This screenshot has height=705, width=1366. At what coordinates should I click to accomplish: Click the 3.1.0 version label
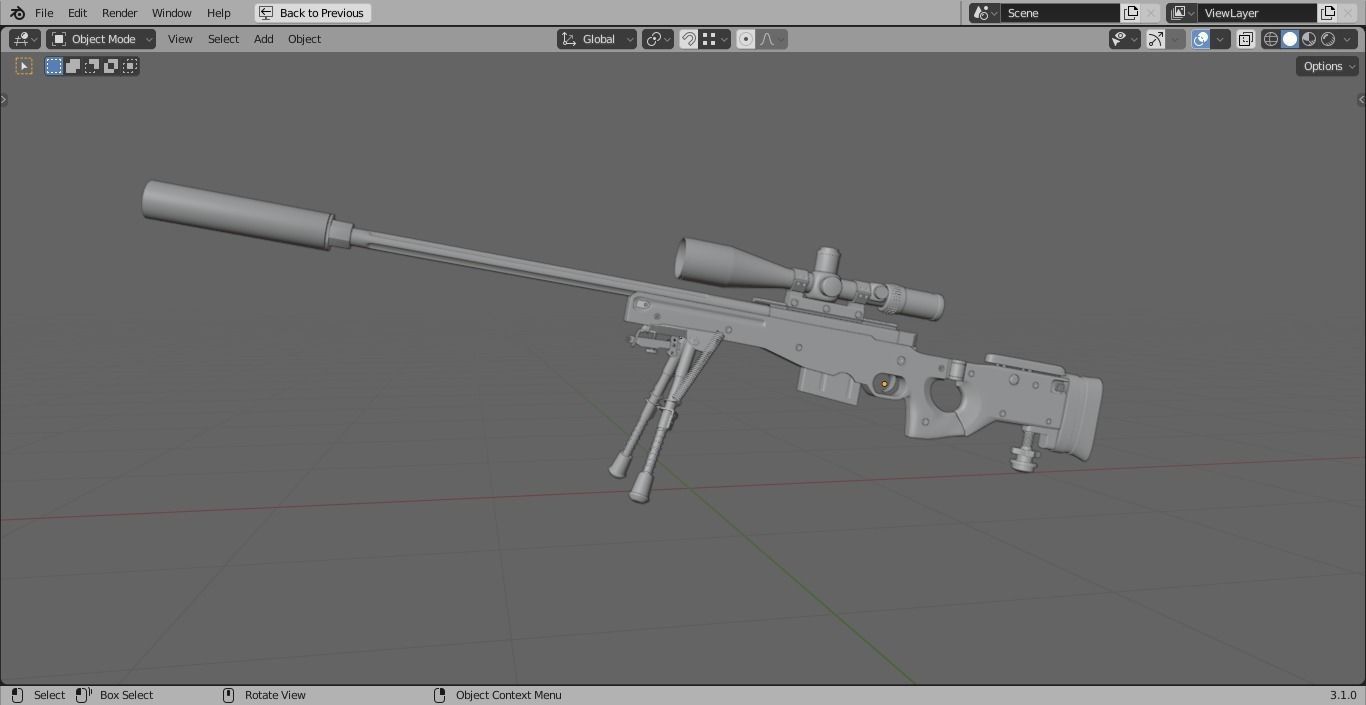point(1343,695)
